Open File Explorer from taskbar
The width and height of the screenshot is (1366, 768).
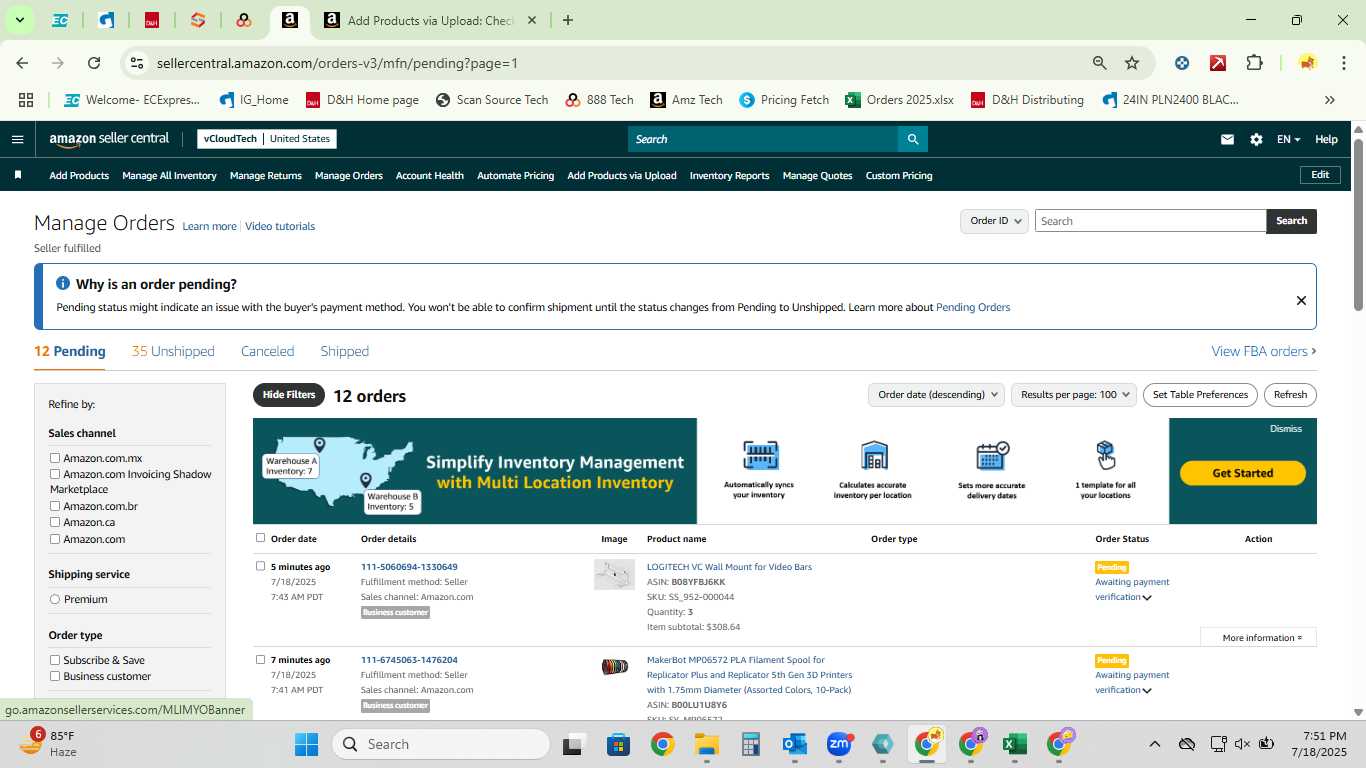(707, 744)
